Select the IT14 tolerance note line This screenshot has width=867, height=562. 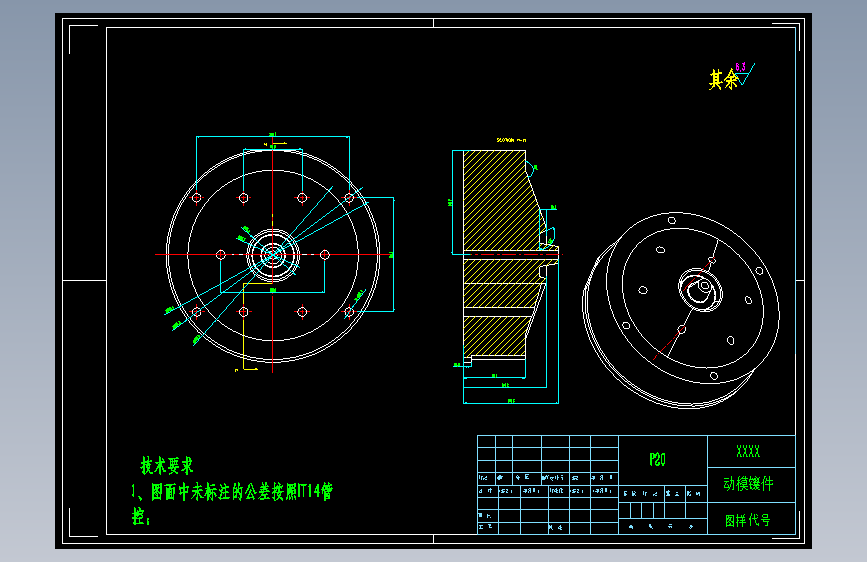[232, 491]
